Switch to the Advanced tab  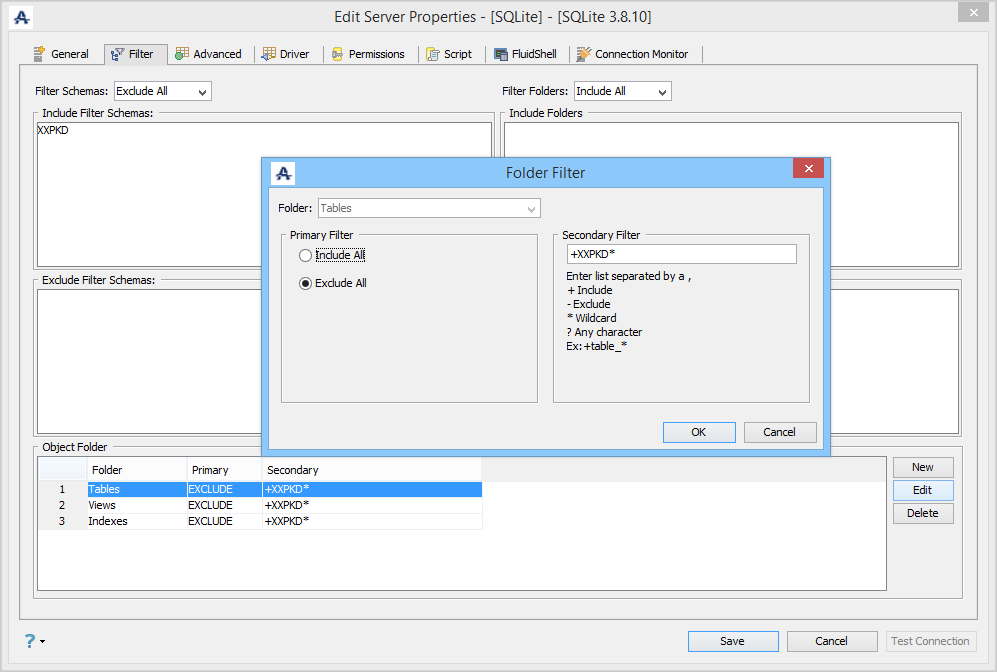pyautogui.click(x=209, y=54)
